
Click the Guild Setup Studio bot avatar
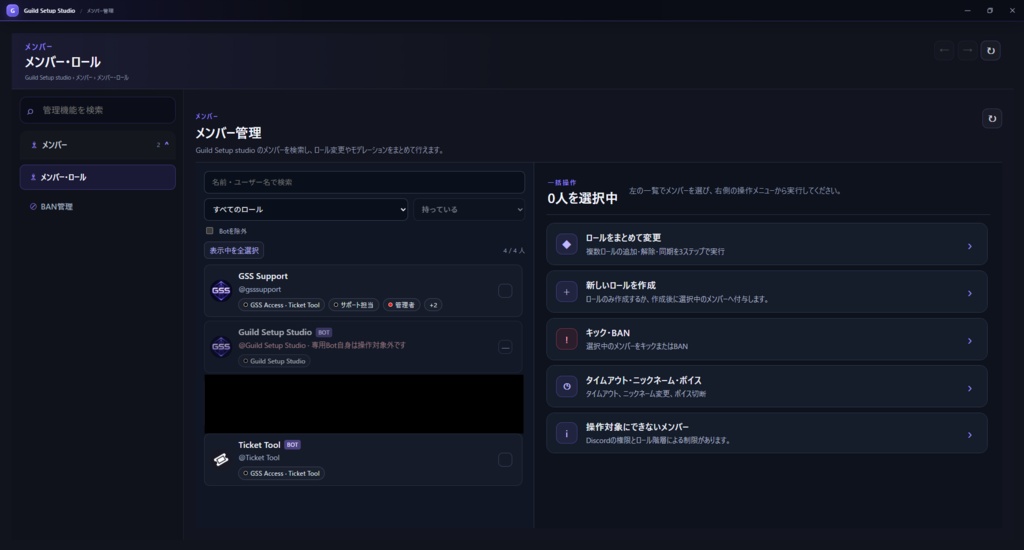click(221, 346)
